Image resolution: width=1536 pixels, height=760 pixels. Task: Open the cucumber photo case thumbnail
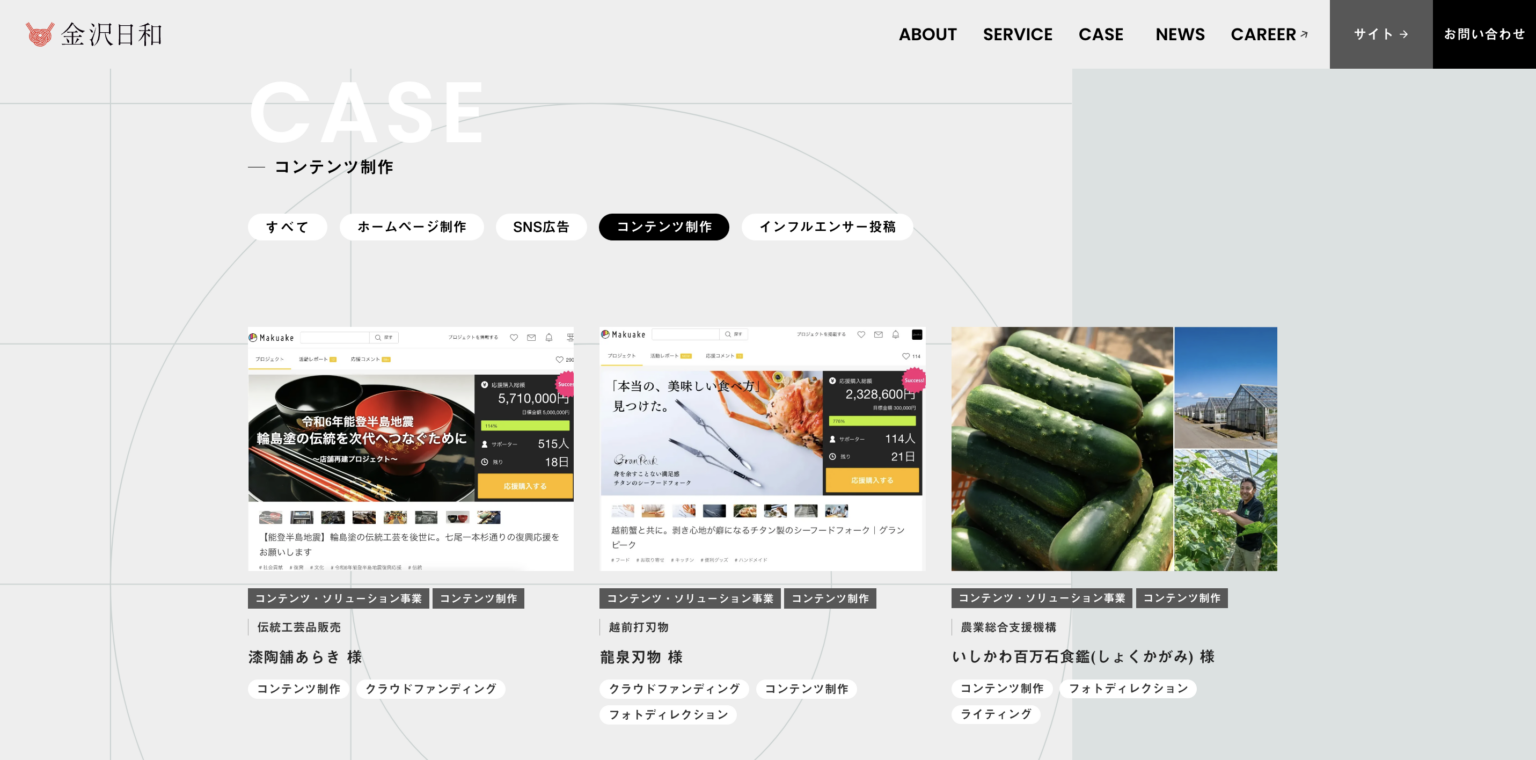(1113, 448)
